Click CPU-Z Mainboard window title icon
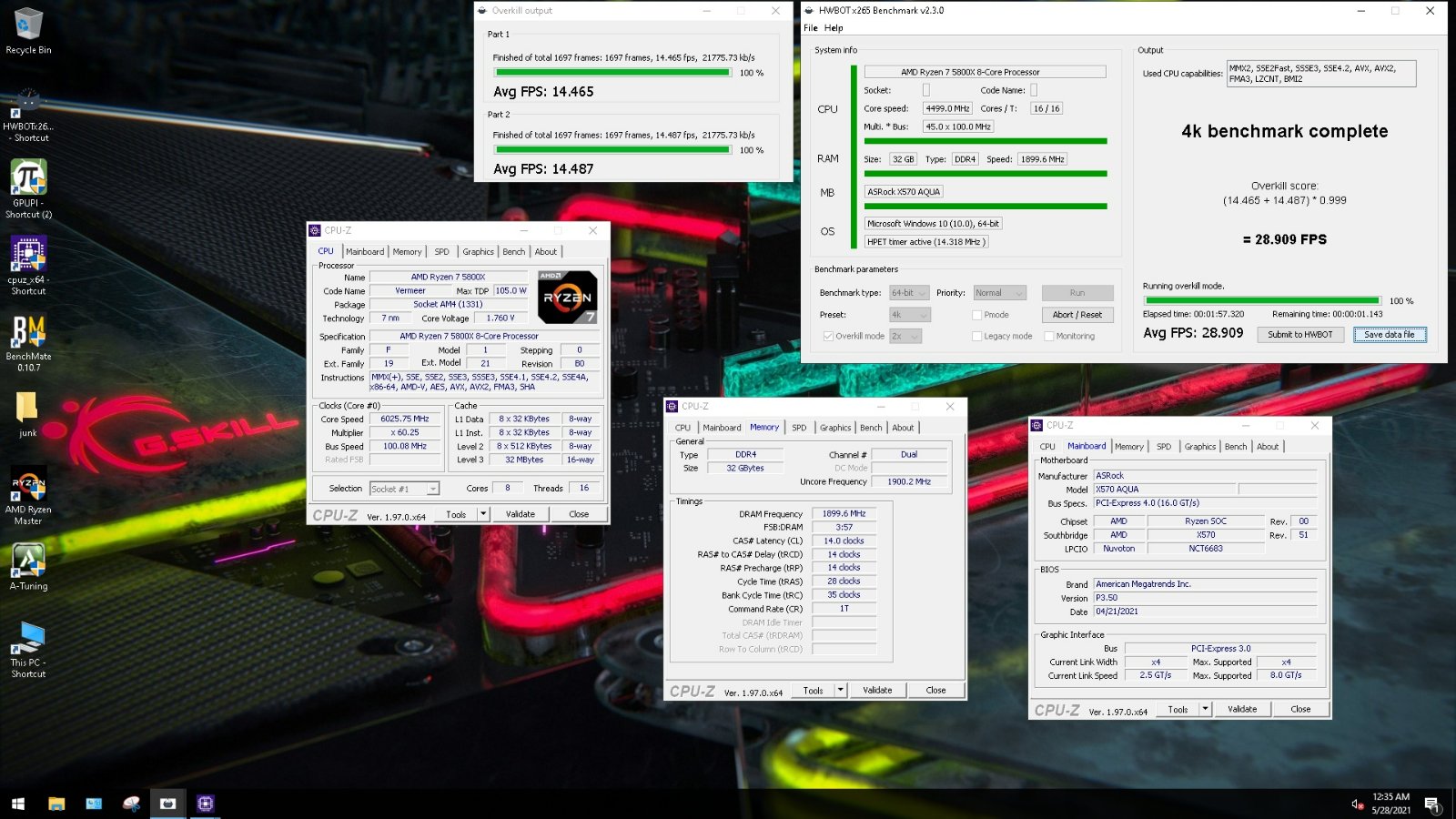This screenshot has width=1456, height=819. (x=1036, y=425)
